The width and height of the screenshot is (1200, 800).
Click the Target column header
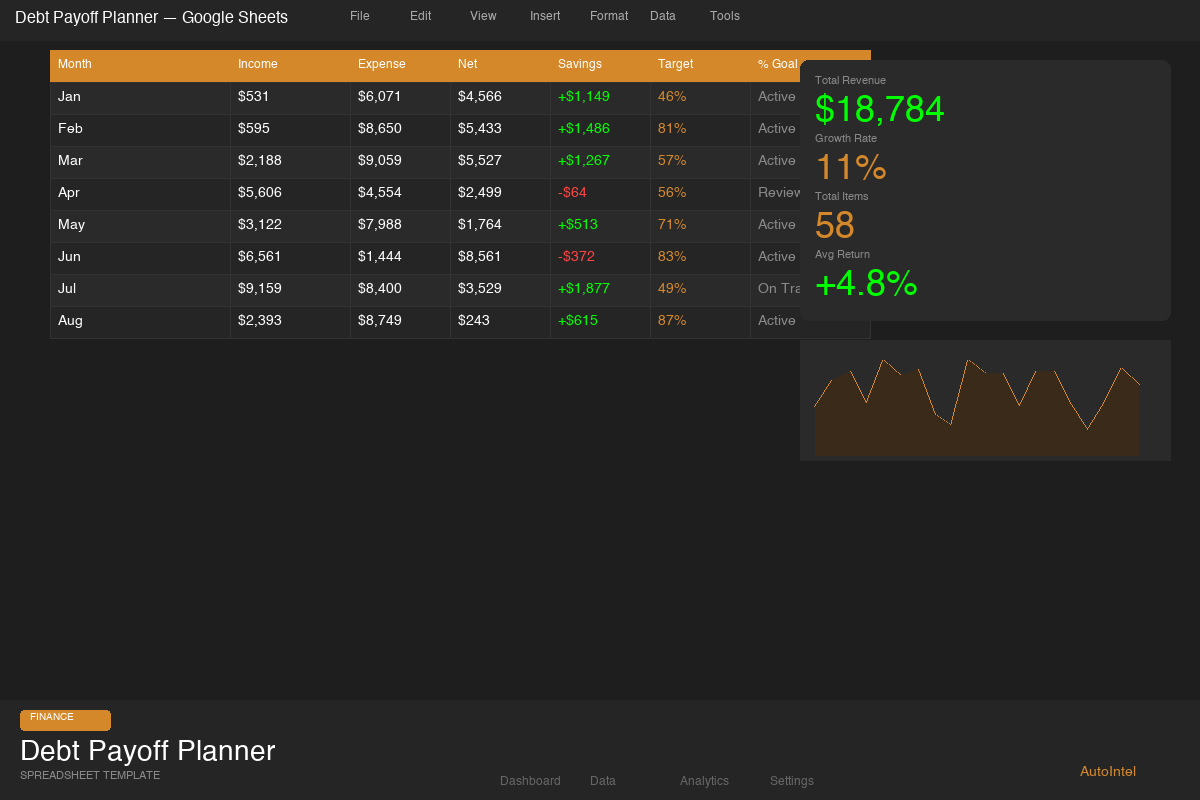coord(700,65)
